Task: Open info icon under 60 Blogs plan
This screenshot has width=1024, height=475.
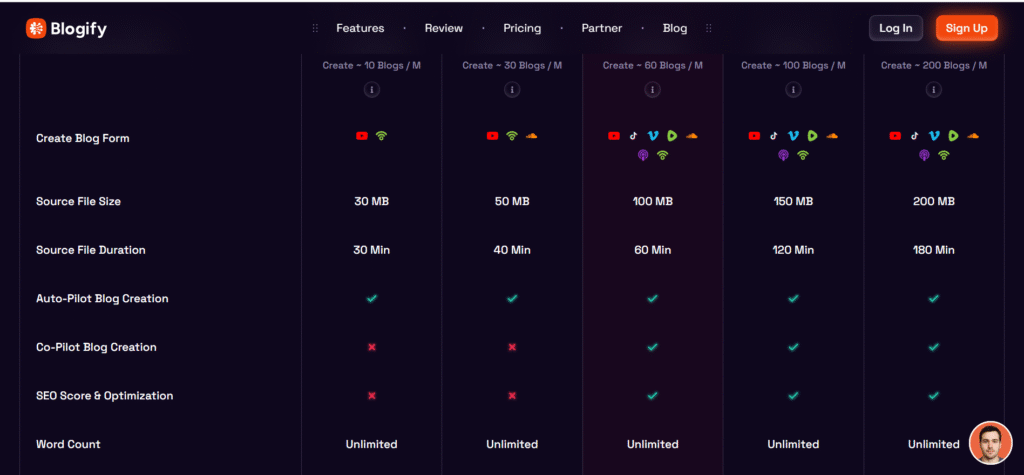Action: (652, 90)
